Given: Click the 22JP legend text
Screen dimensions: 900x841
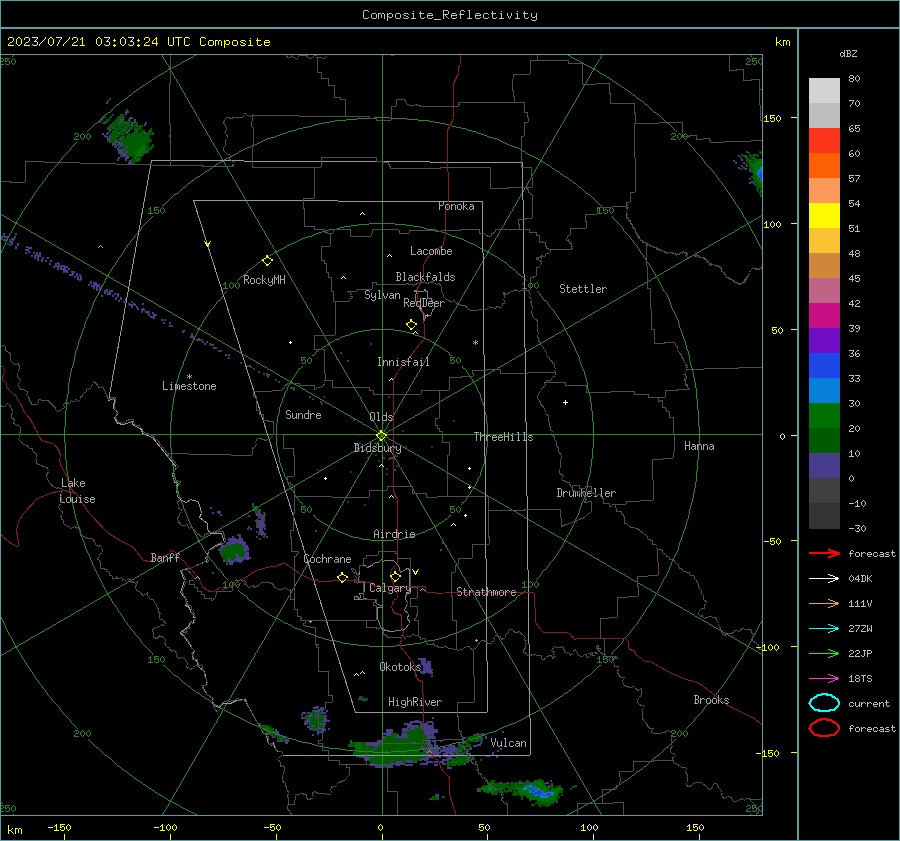Looking at the screenshot, I should pos(860,653).
